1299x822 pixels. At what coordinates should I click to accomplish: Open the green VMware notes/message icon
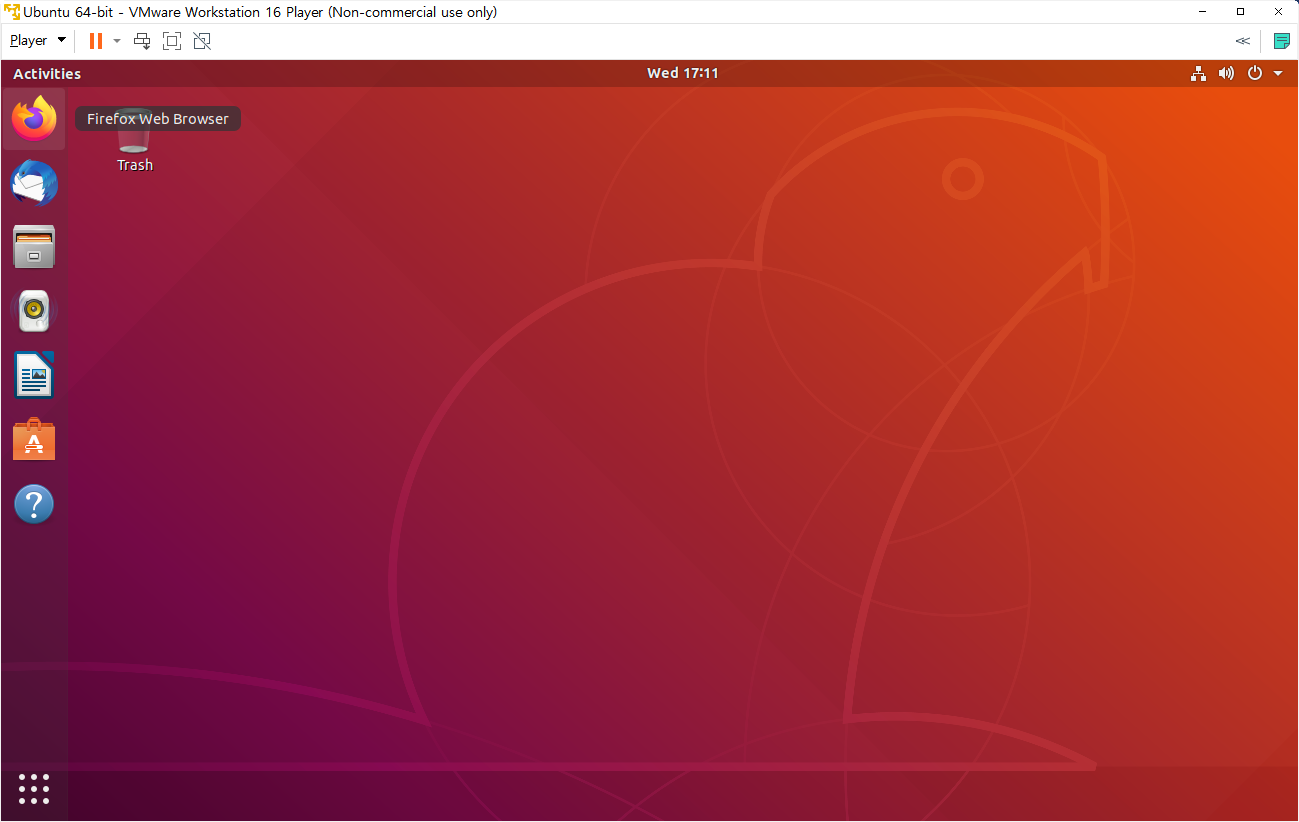1281,41
